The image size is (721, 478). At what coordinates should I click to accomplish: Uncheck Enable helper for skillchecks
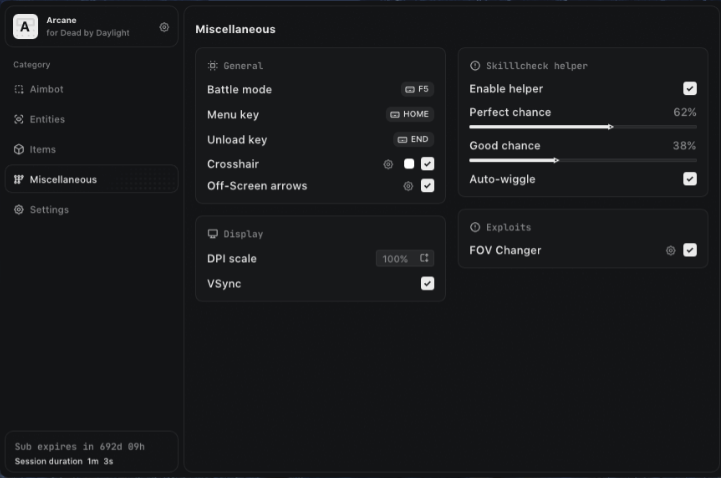point(690,89)
